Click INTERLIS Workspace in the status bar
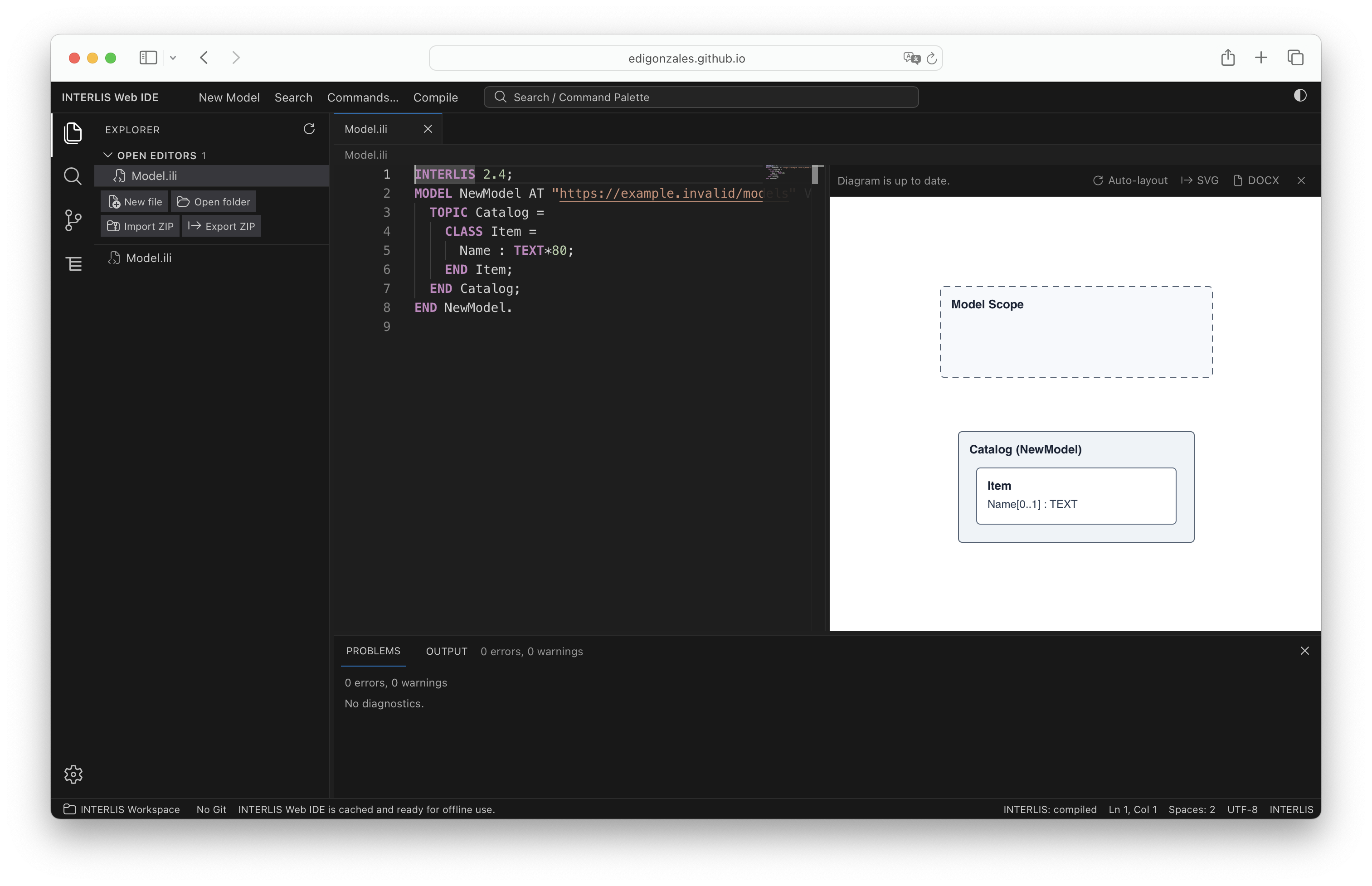Viewport: 1372px width, 886px height. [x=122, y=809]
